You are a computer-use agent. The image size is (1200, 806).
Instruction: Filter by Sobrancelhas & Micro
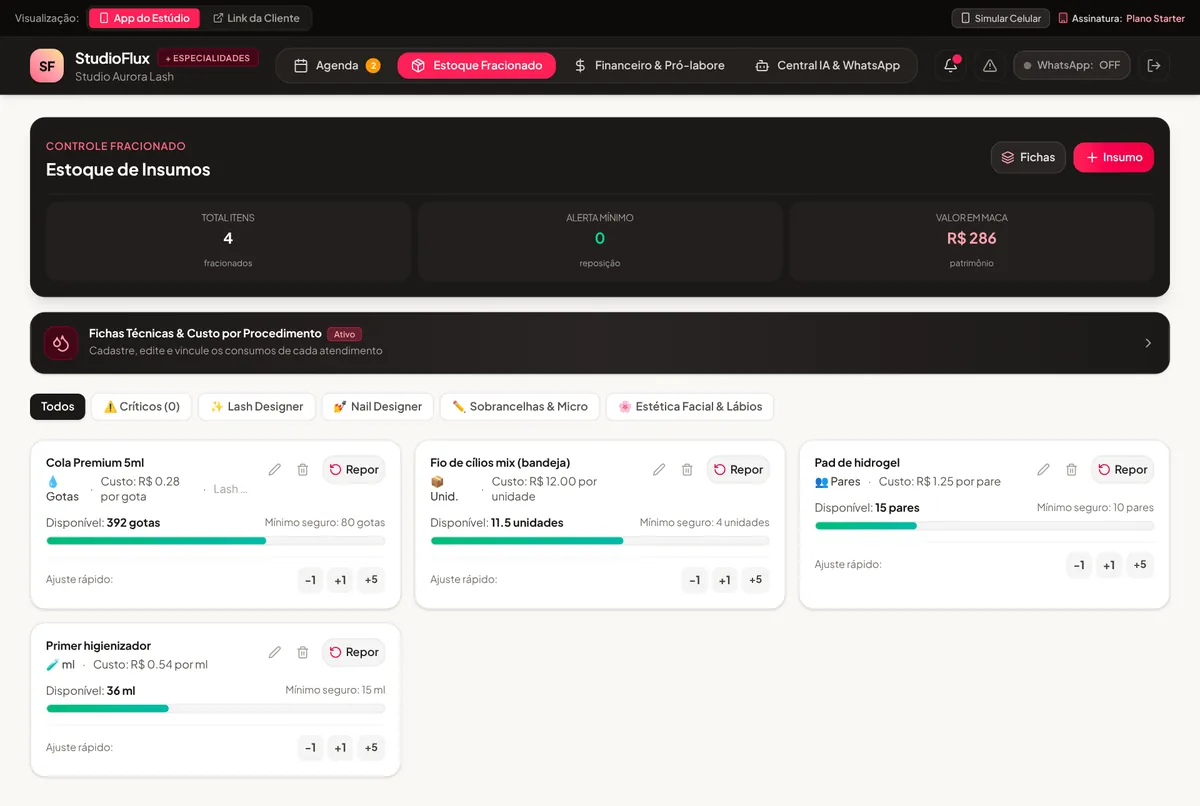(x=520, y=407)
